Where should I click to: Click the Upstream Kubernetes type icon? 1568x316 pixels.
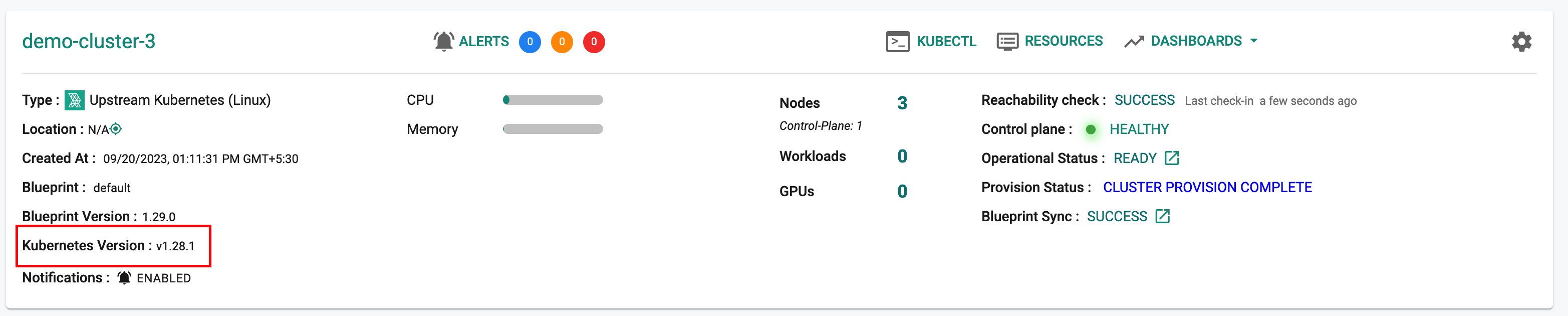(x=74, y=100)
